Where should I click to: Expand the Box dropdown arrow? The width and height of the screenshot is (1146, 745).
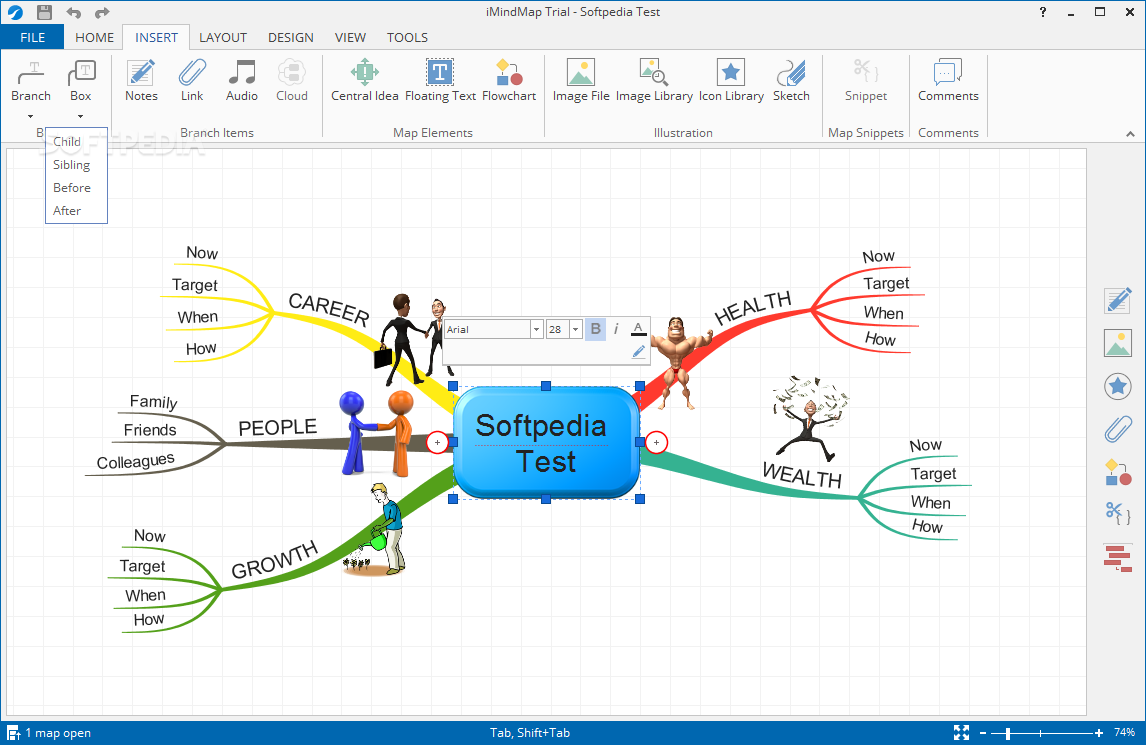[80, 116]
